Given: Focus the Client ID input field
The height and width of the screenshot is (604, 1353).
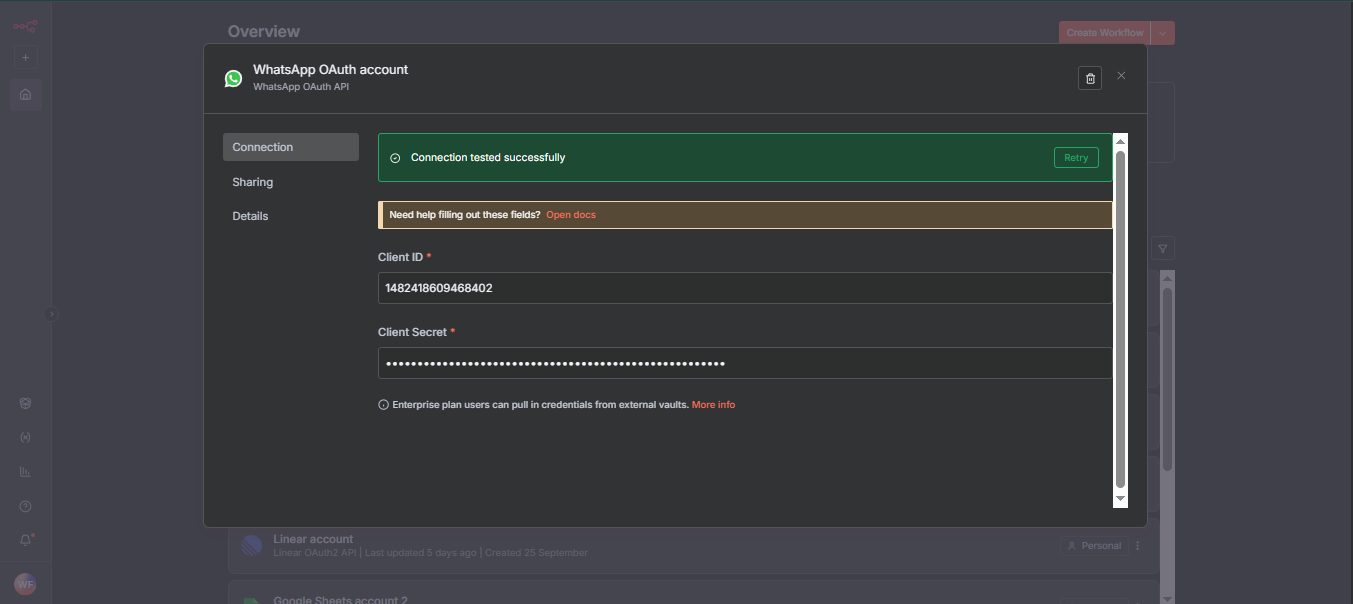Looking at the screenshot, I should click(745, 288).
